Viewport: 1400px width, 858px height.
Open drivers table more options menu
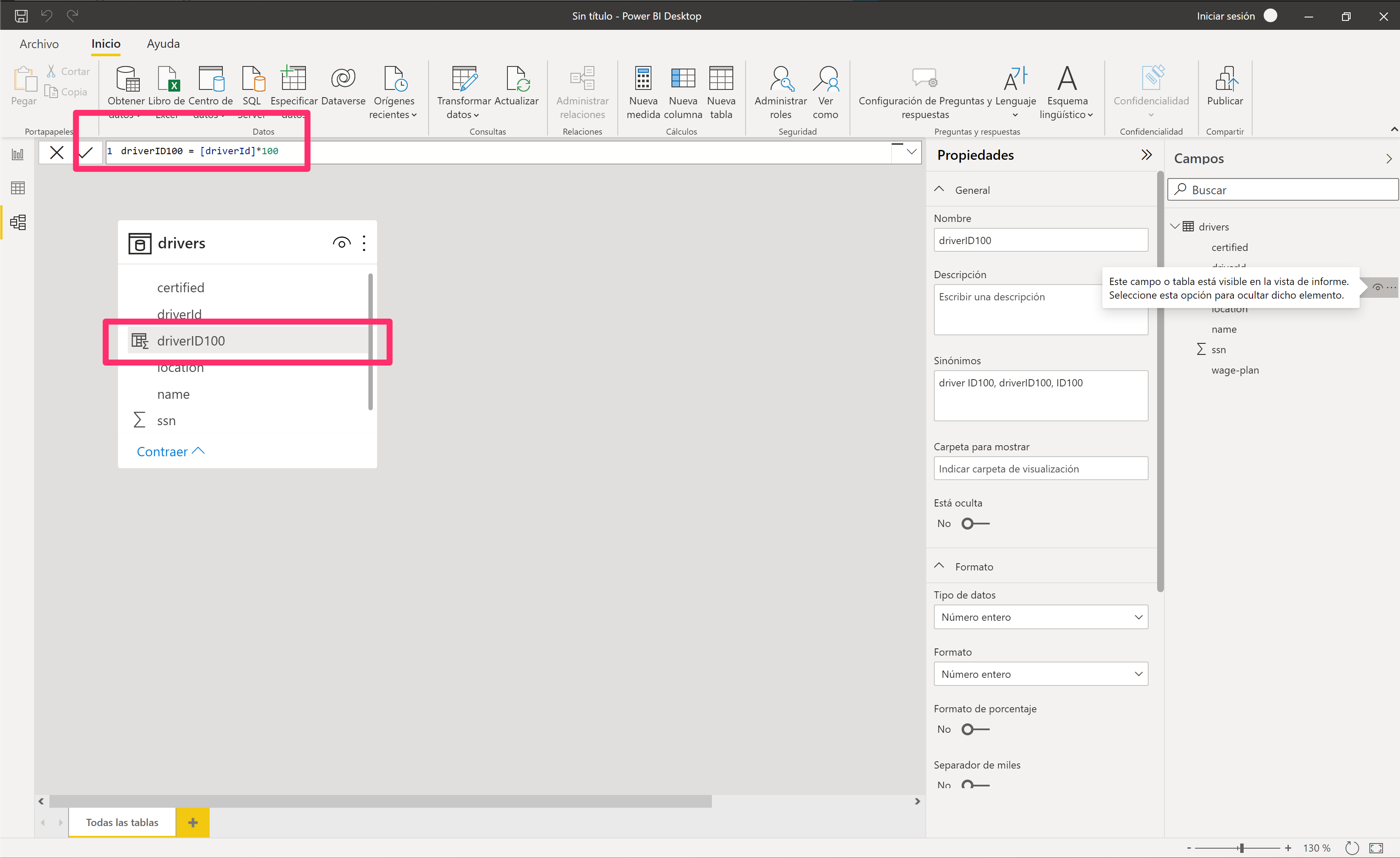click(x=364, y=243)
